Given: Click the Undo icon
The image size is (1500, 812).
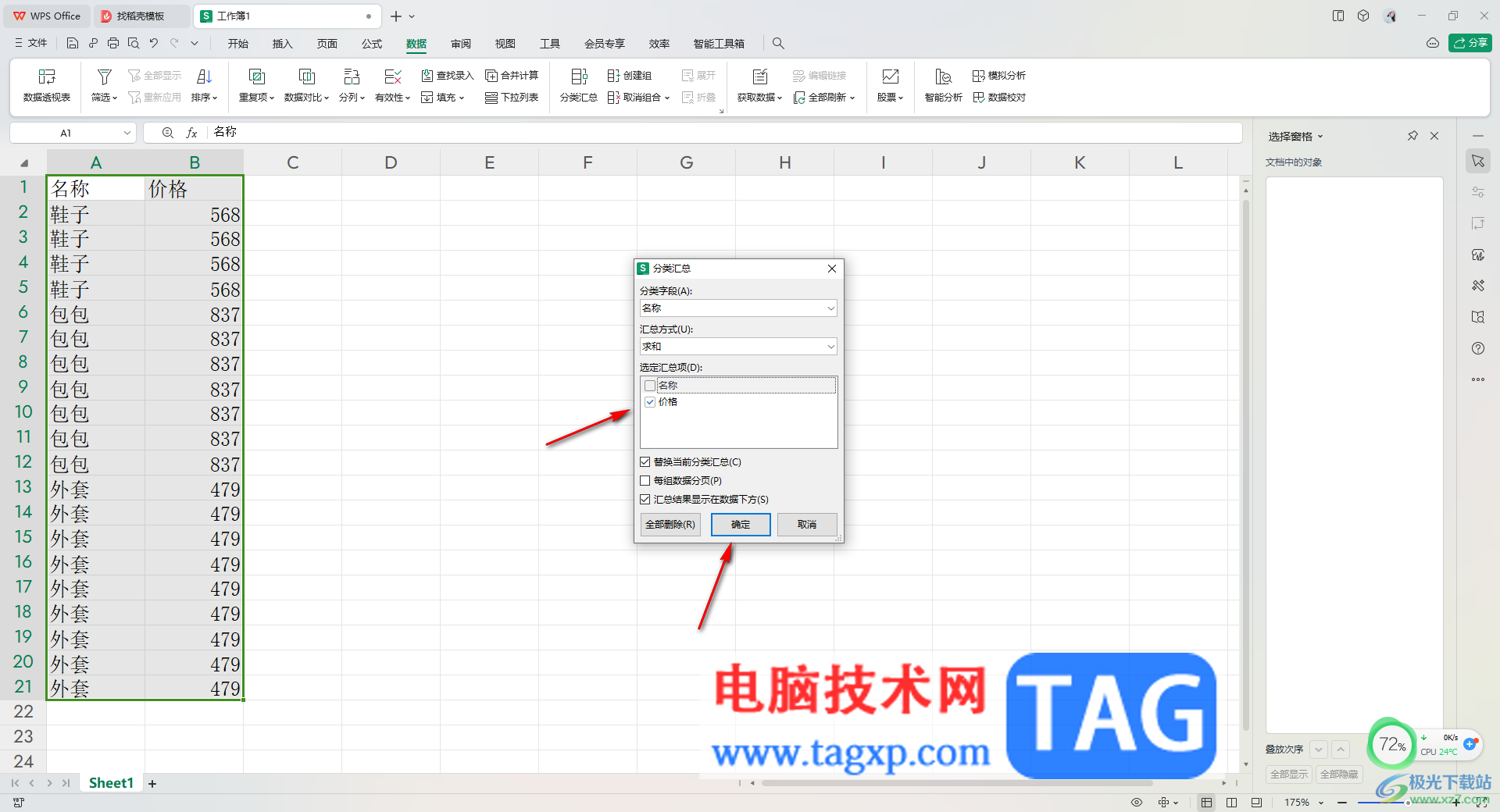Looking at the screenshot, I should coord(154,43).
